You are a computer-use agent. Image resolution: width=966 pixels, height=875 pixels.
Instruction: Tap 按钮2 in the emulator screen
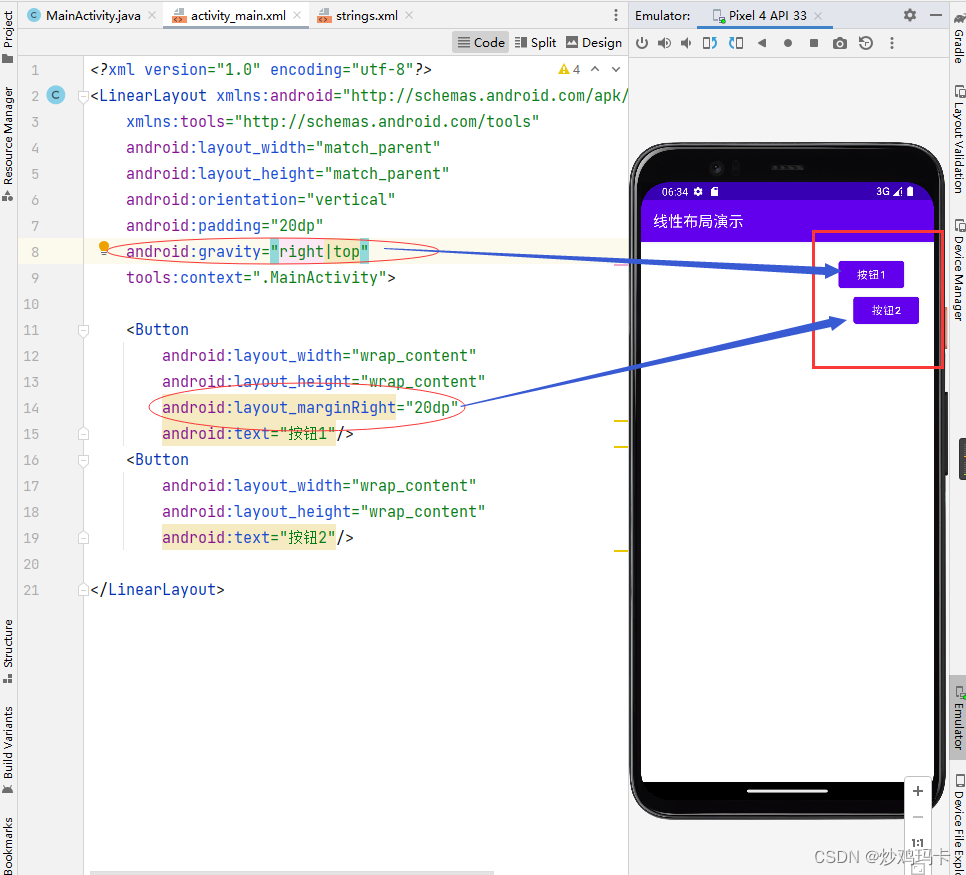(886, 310)
